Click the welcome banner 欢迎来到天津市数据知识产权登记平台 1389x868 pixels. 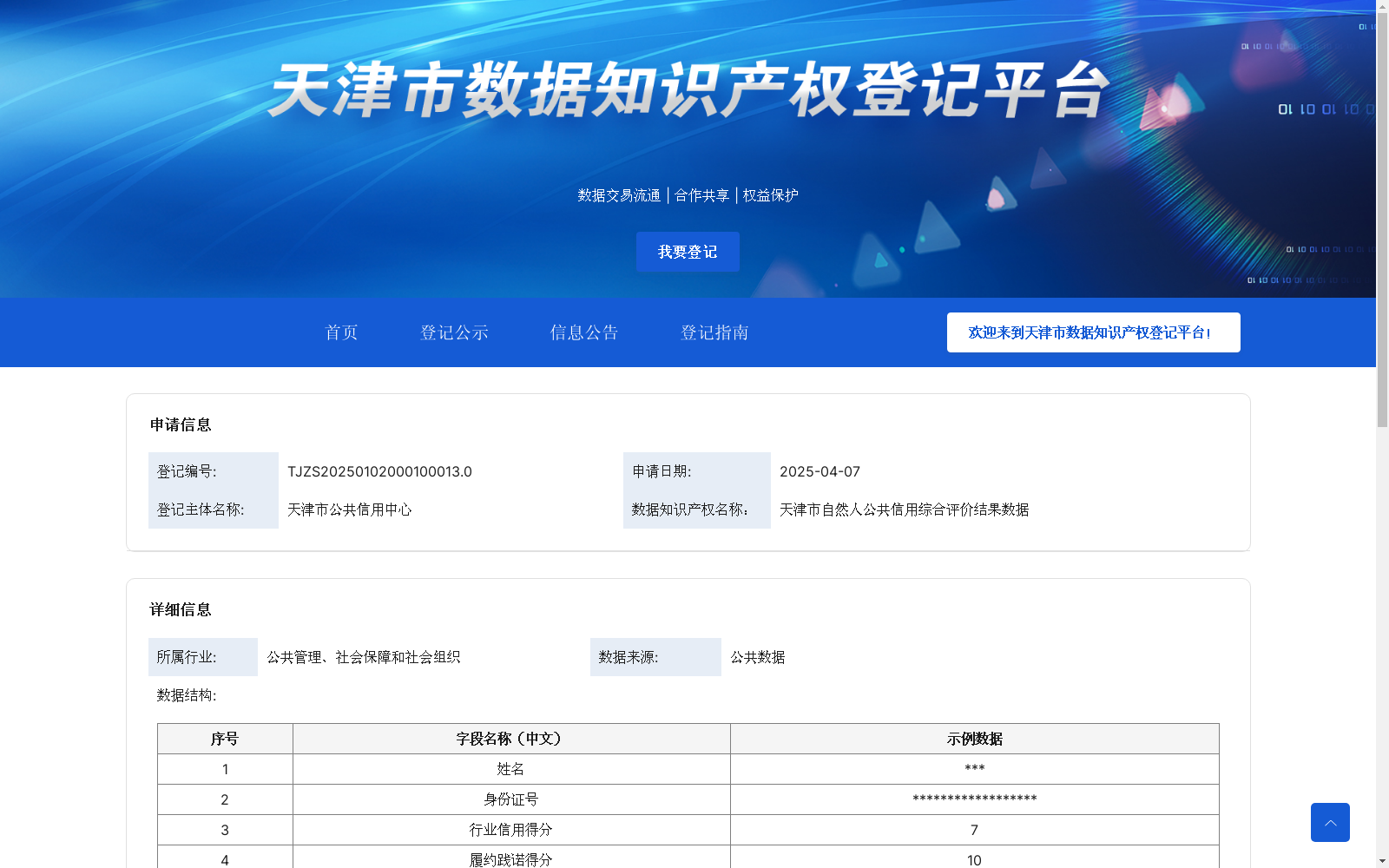(1093, 332)
